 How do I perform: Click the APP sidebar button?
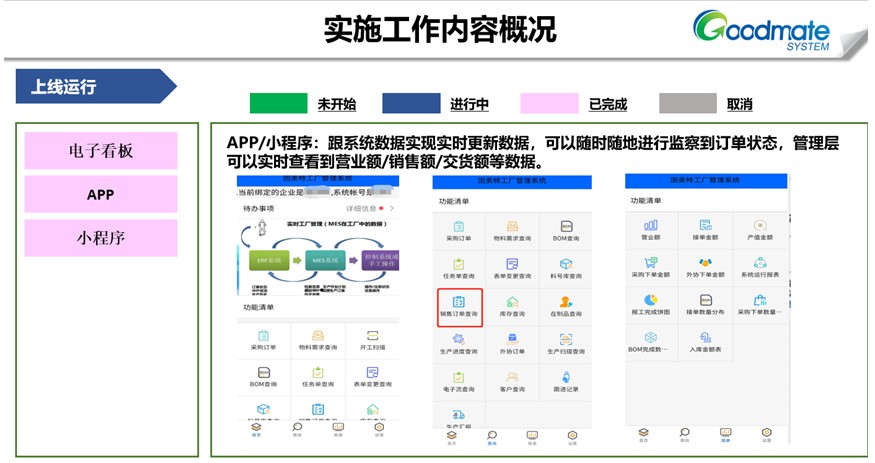(101, 194)
